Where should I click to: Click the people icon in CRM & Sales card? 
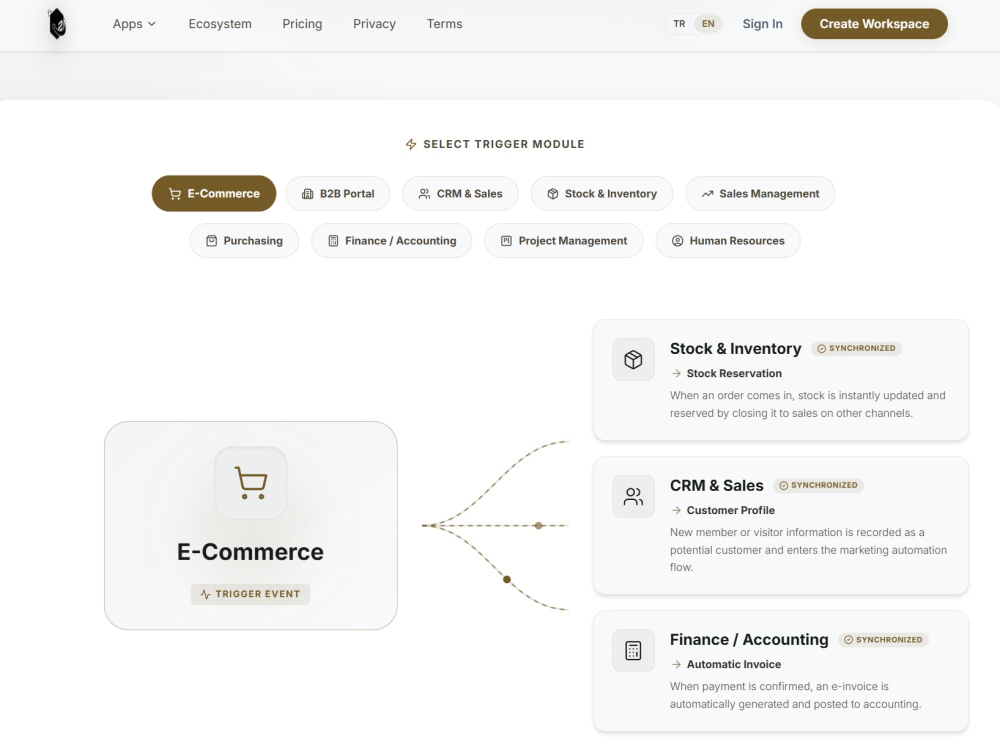pos(633,496)
